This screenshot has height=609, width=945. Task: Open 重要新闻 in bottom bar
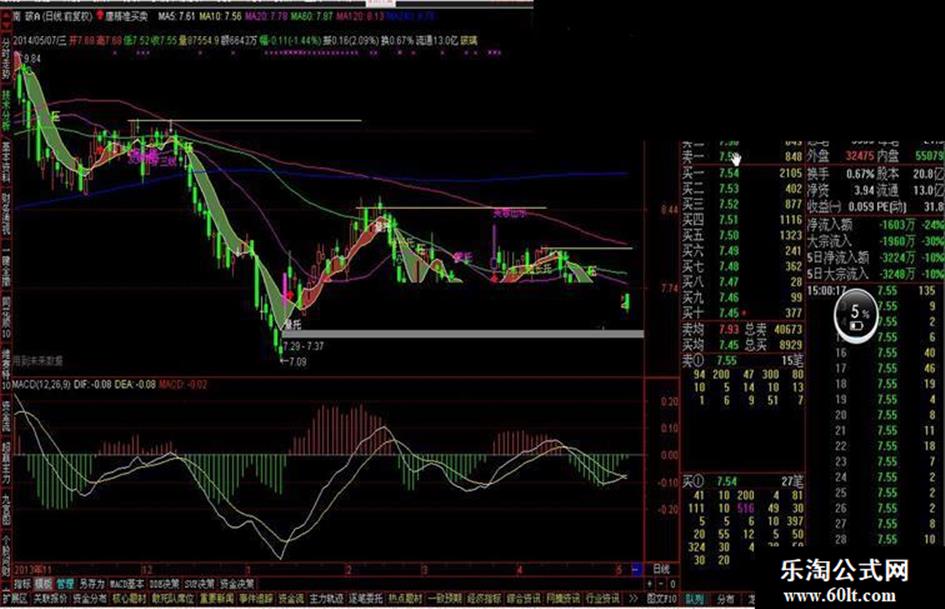pos(217,599)
